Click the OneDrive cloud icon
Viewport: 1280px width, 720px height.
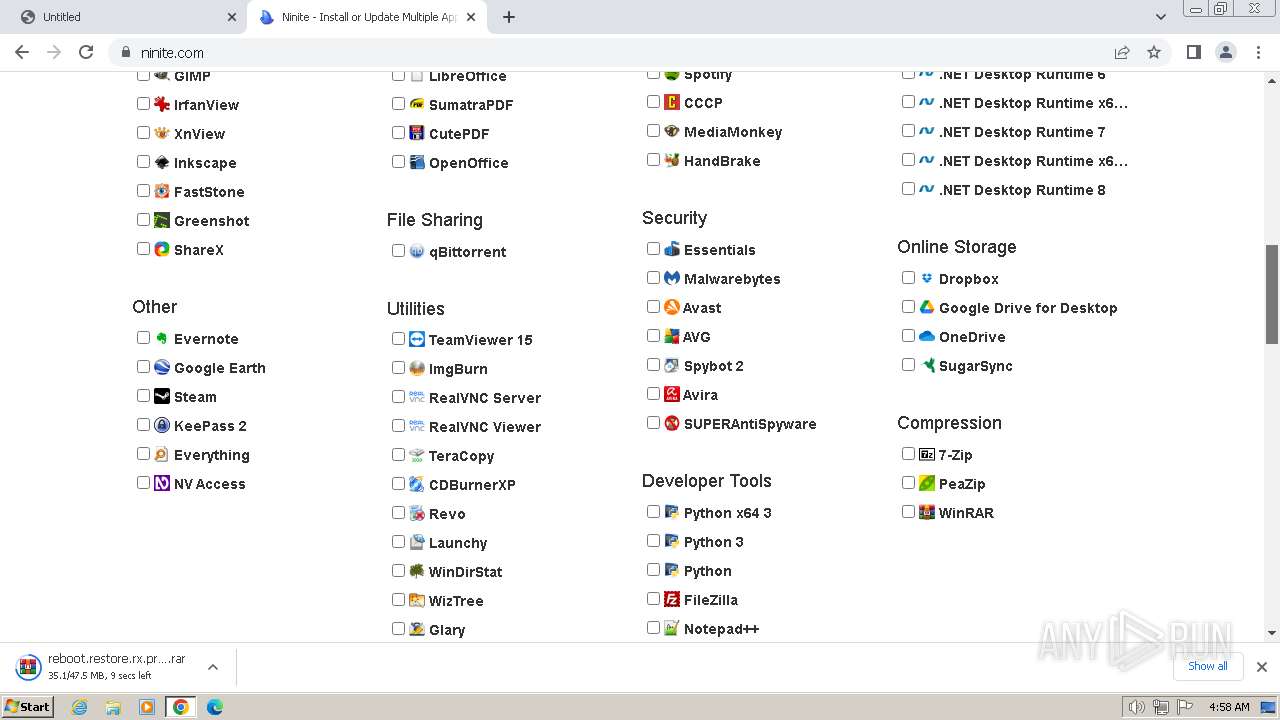coord(927,336)
